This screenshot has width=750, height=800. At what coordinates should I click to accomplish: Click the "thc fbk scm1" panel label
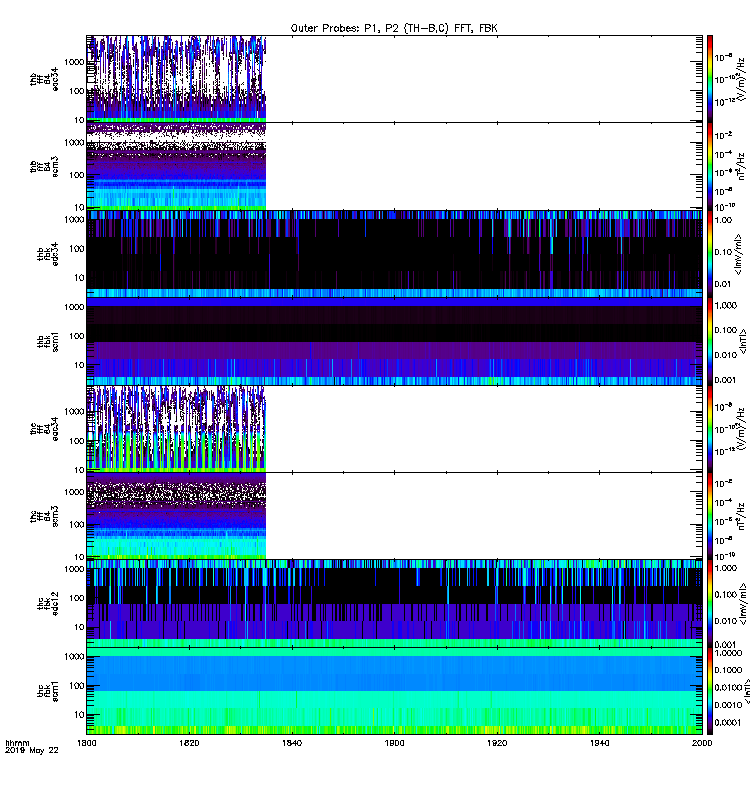[x=47, y=691]
